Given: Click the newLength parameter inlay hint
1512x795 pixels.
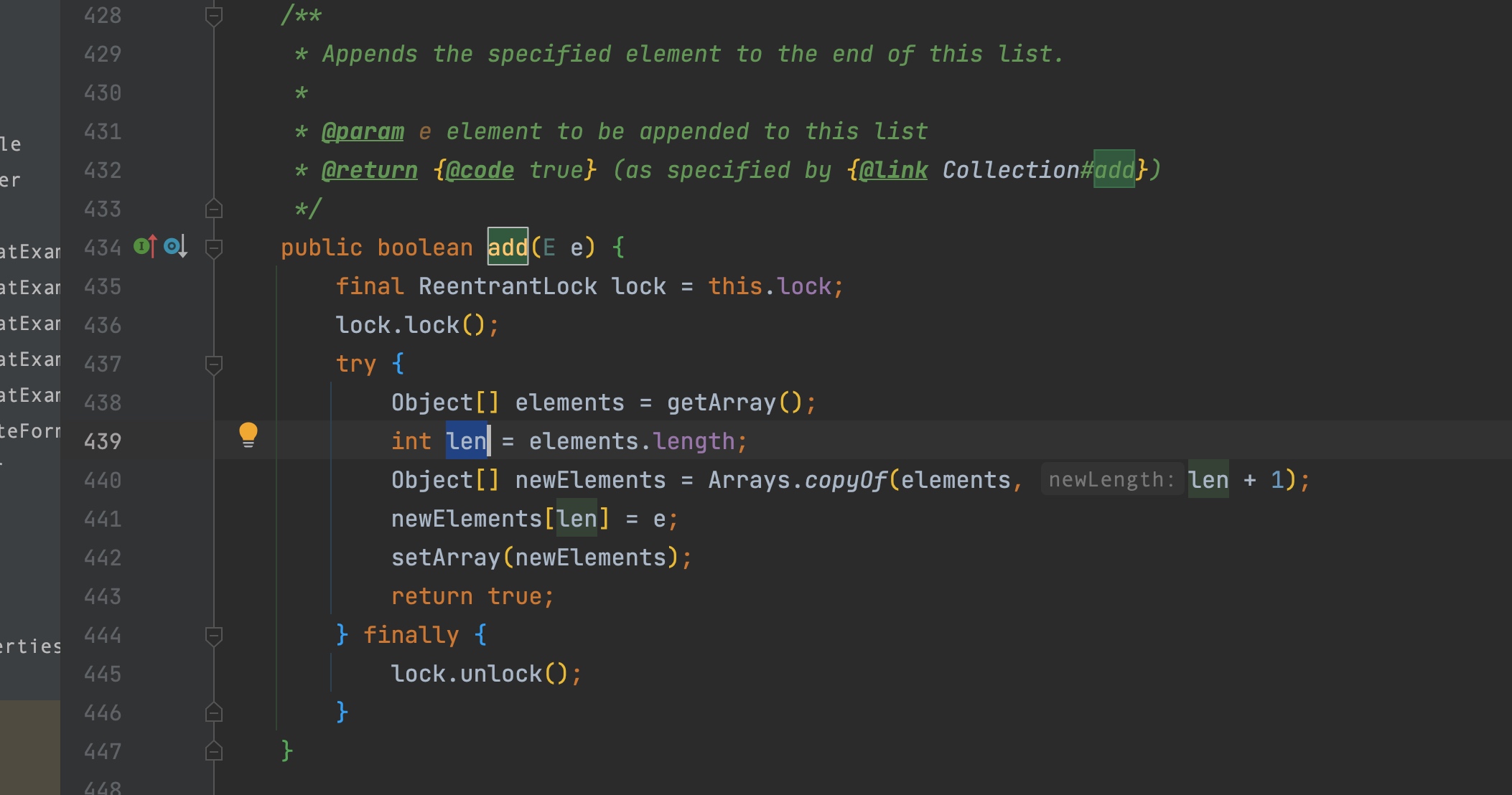Looking at the screenshot, I should [x=1111, y=480].
